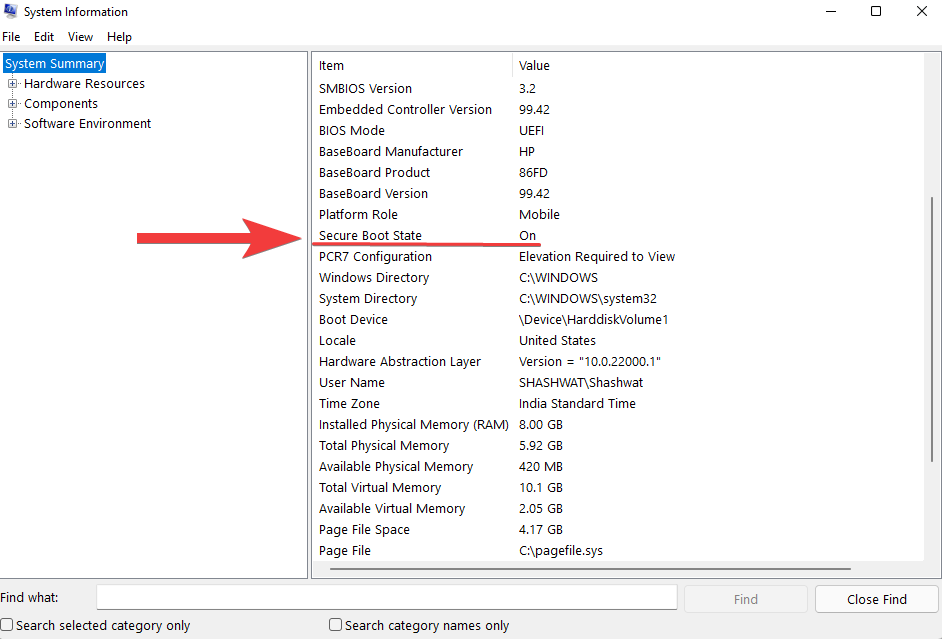Open the View menu

[x=80, y=37]
